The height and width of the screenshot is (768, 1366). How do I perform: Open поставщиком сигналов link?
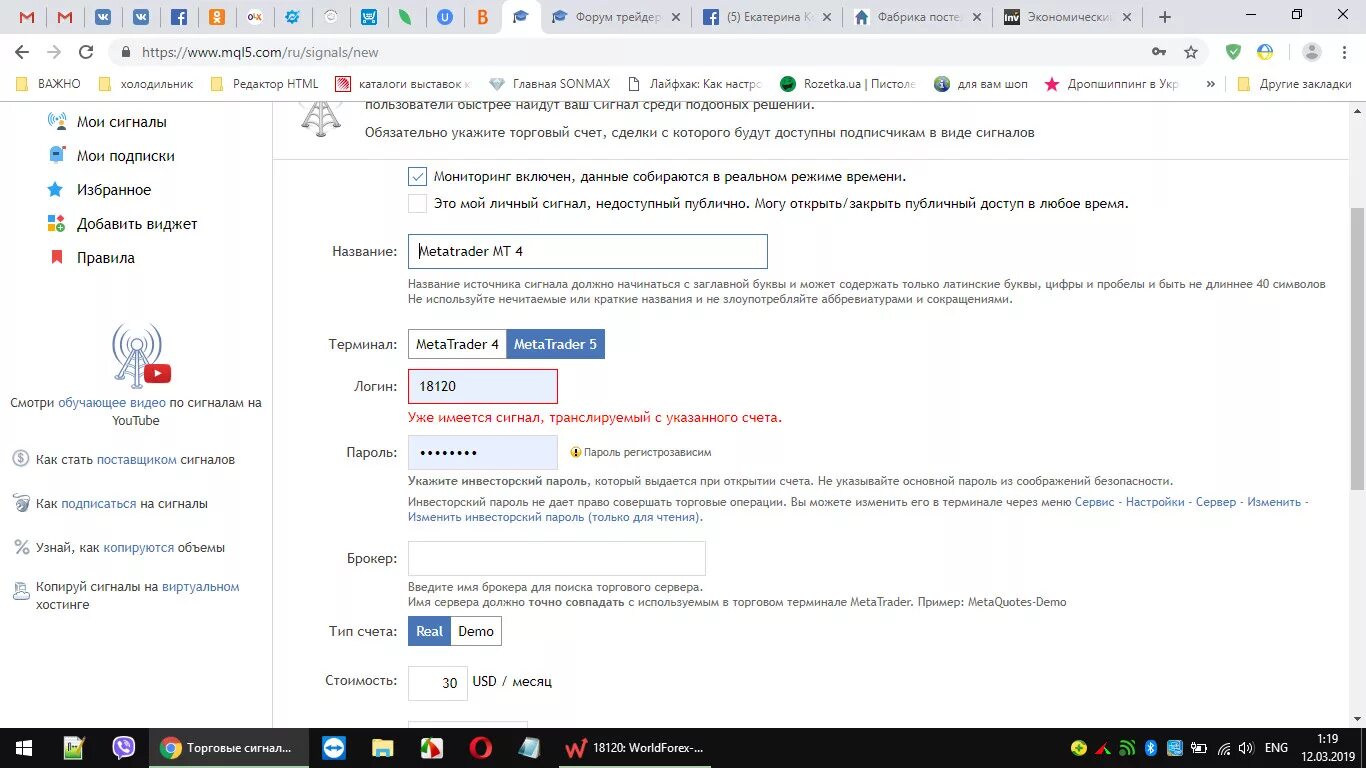pos(137,460)
